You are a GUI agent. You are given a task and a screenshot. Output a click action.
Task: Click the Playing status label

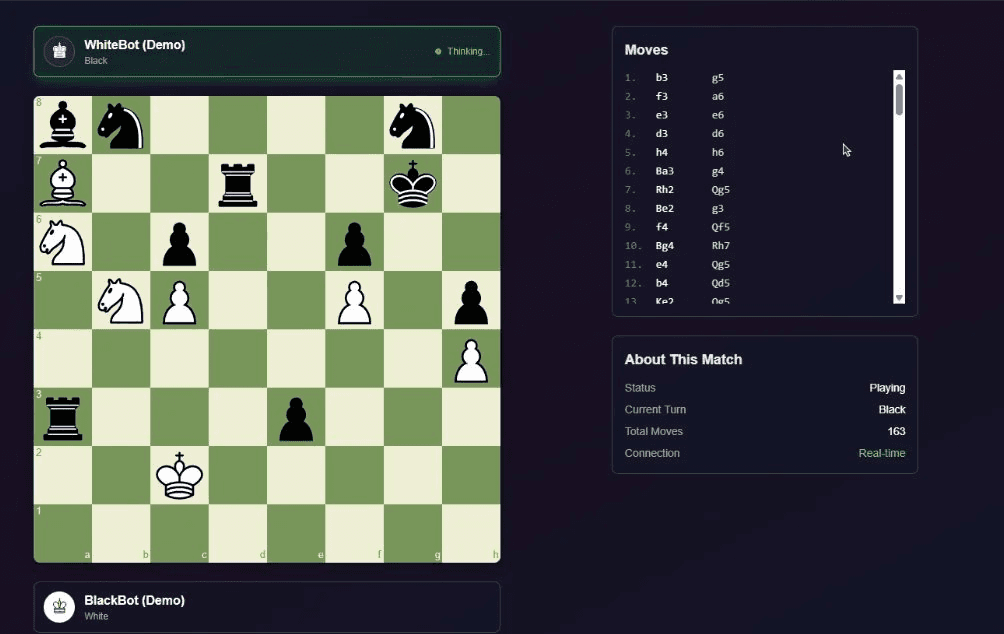point(887,387)
